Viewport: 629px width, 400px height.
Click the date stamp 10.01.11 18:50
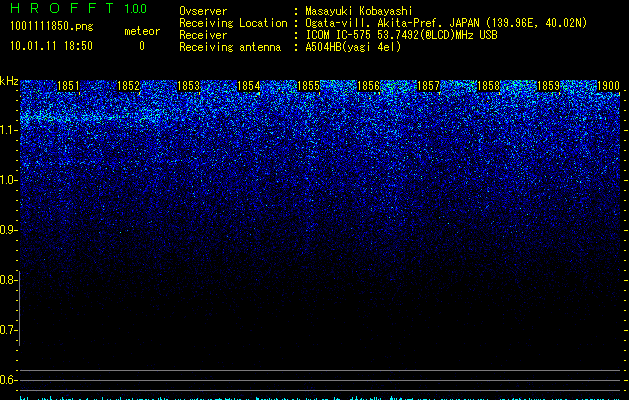pyautogui.click(x=51, y=46)
